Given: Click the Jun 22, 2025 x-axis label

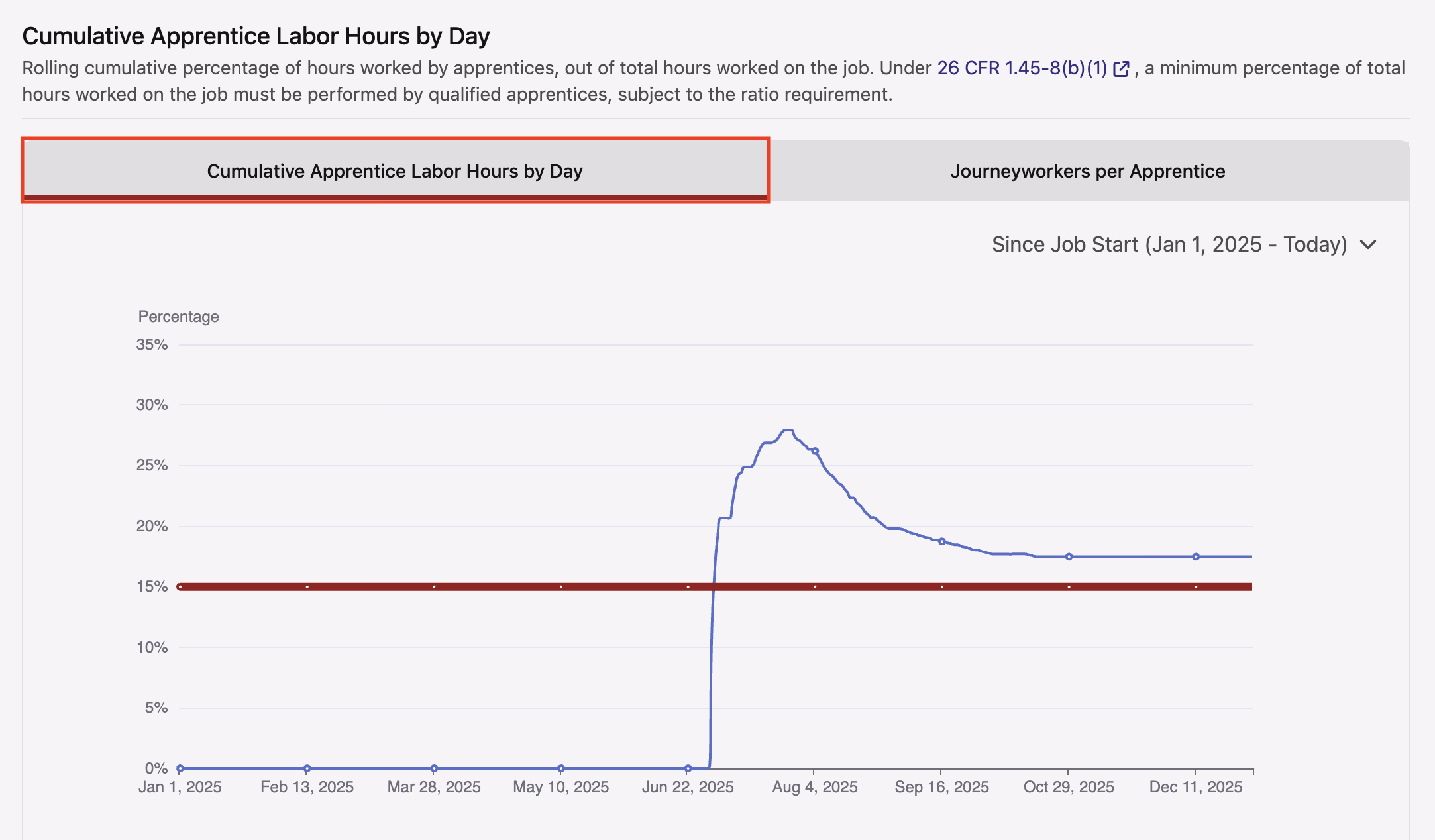Looking at the screenshot, I should pyautogui.click(x=688, y=787).
